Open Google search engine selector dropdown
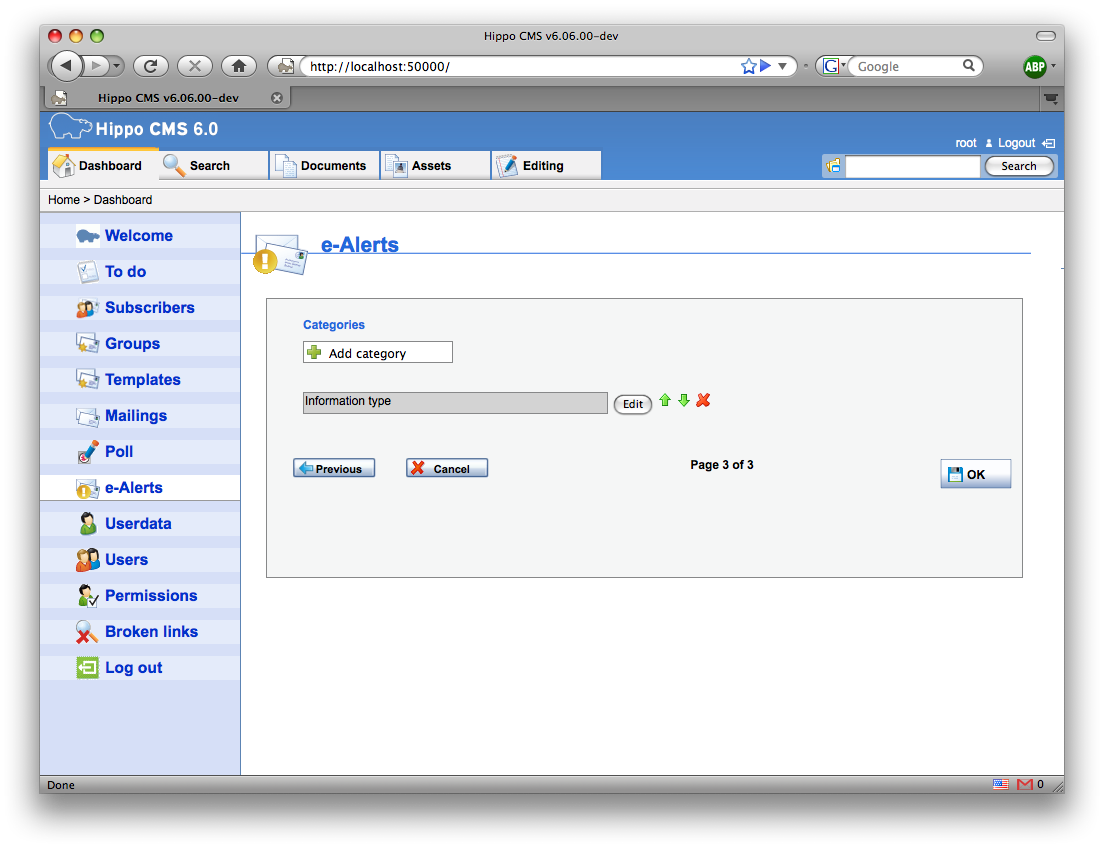Viewport: 1104px width, 848px height. [833, 66]
